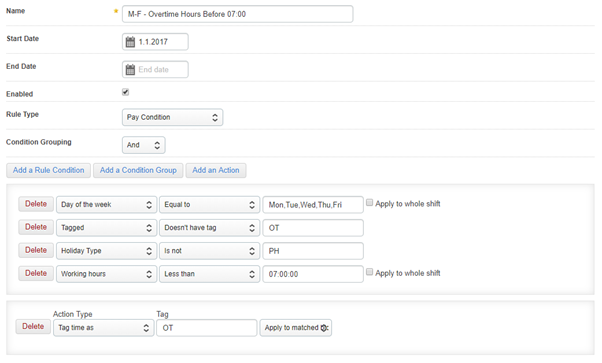This screenshot has width=602, height=363.
Task: Click Add a Rule Condition button
Action: click(48, 170)
